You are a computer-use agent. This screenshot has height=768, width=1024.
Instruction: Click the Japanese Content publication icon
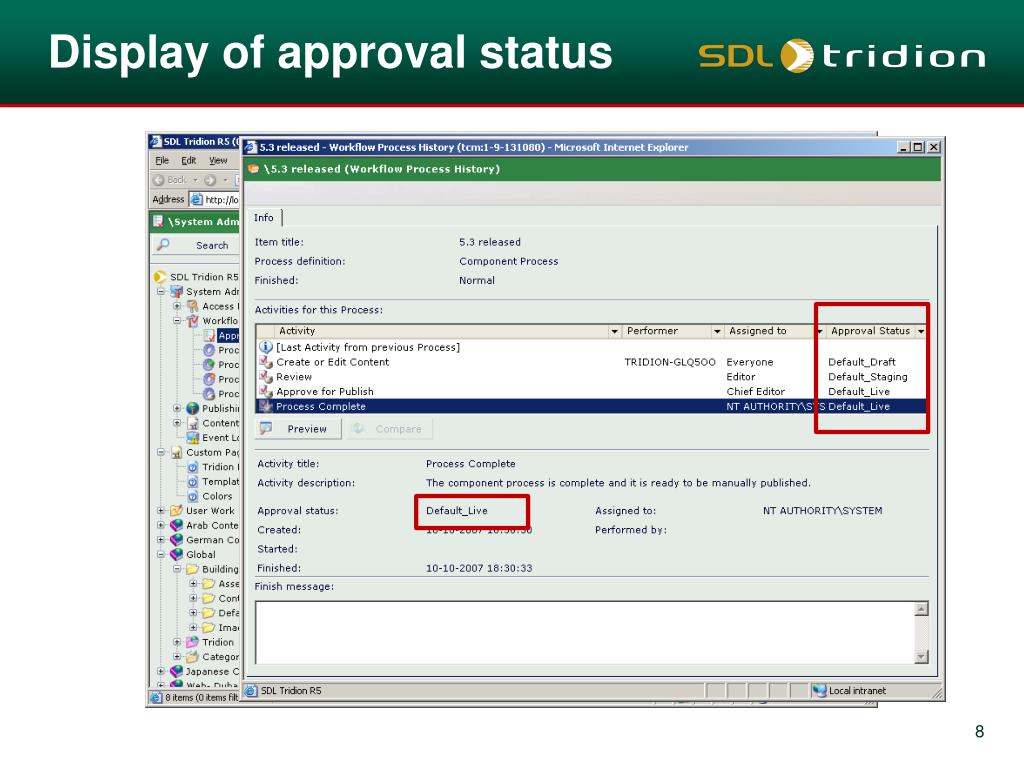coord(176,671)
